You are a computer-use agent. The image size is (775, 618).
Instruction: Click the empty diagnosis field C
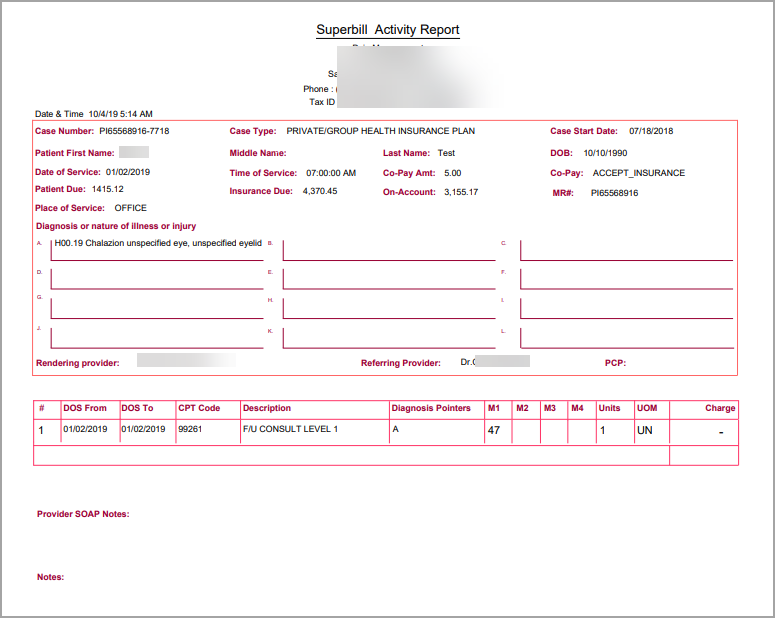point(626,250)
